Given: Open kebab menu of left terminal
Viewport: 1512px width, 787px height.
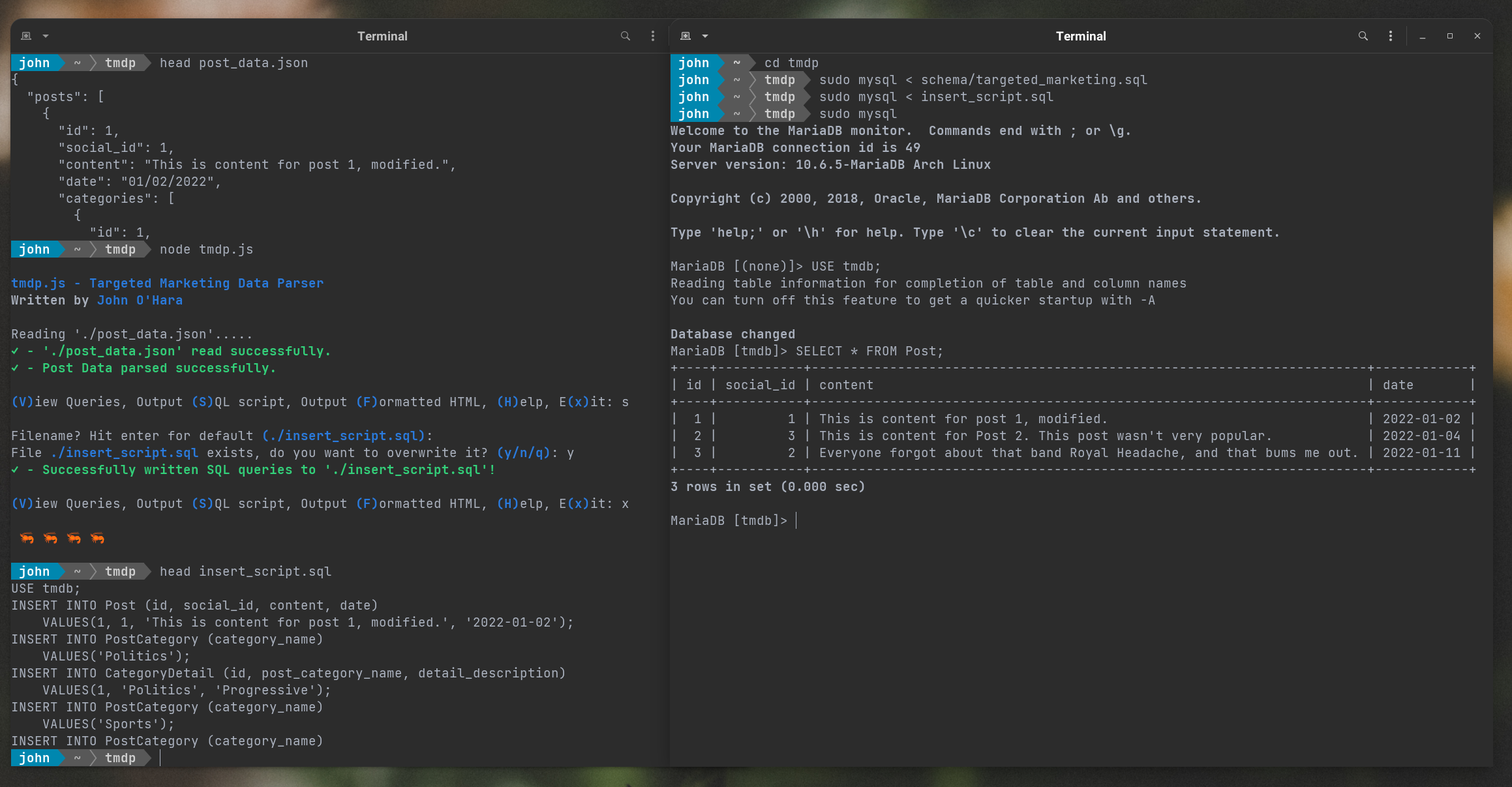Looking at the screenshot, I should click(653, 36).
